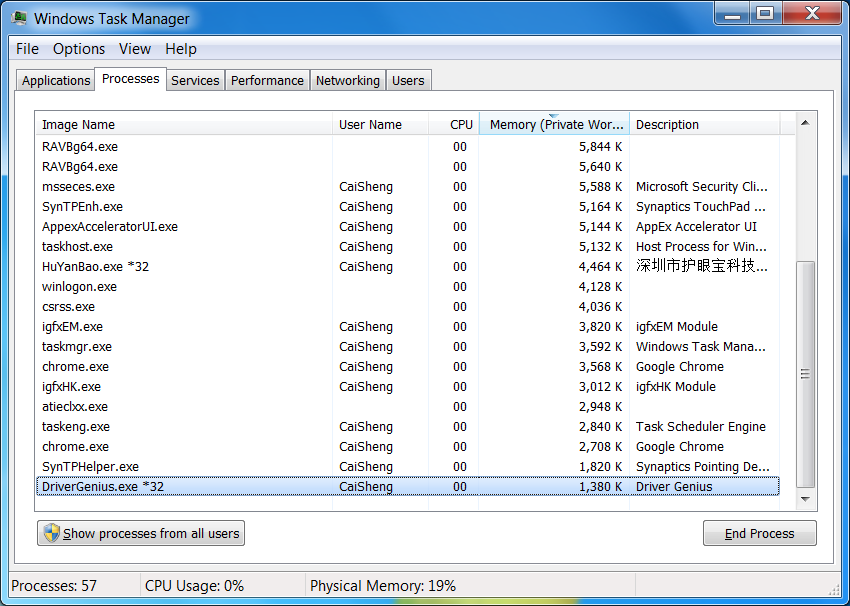Viewport: 850px width, 606px height.
Task: Open the View menu
Action: pos(134,49)
